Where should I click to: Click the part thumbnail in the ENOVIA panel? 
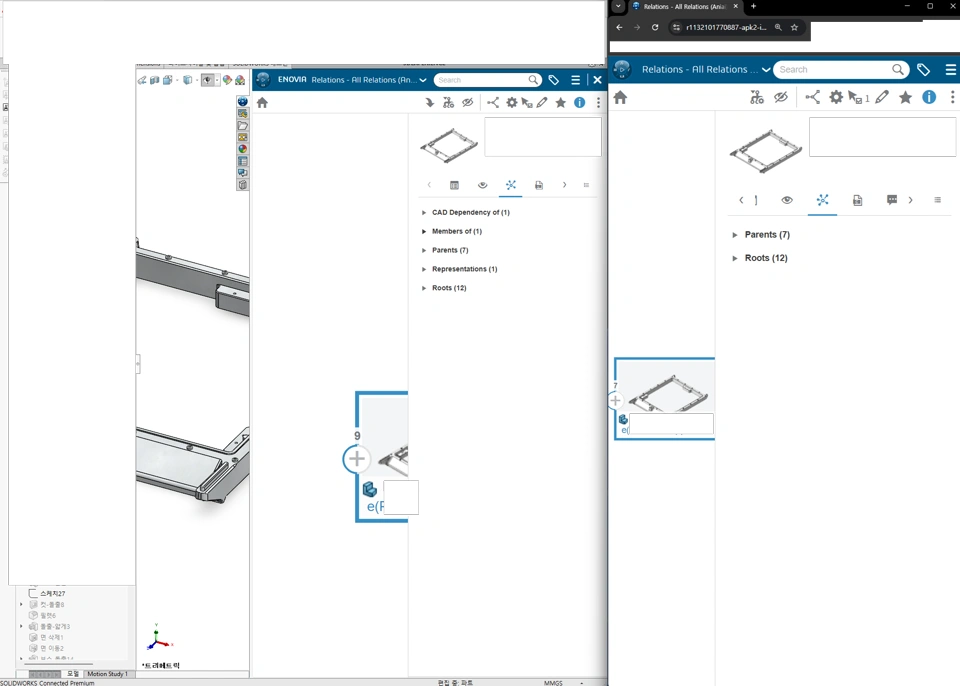pyautogui.click(x=449, y=145)
